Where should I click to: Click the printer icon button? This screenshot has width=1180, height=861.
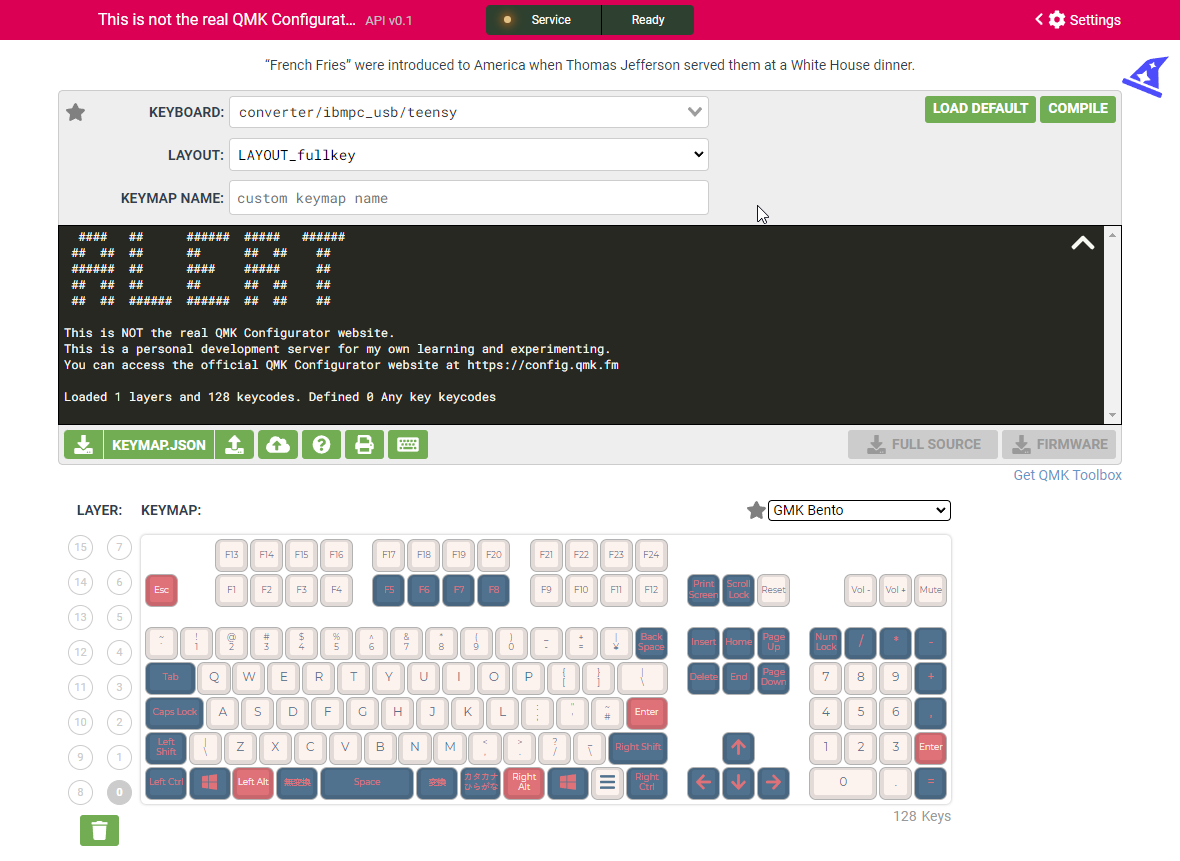coord(364,445)
